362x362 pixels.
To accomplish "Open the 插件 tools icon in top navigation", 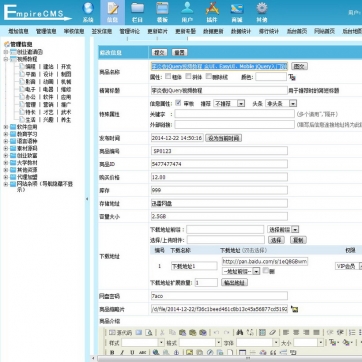I will click(x=212, y=8).
